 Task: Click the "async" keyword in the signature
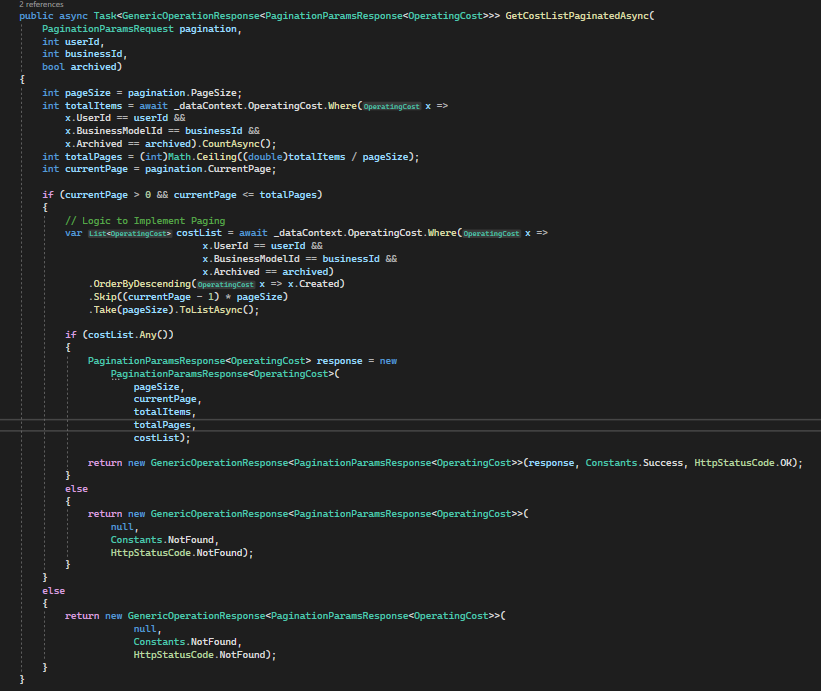(73, 16)
